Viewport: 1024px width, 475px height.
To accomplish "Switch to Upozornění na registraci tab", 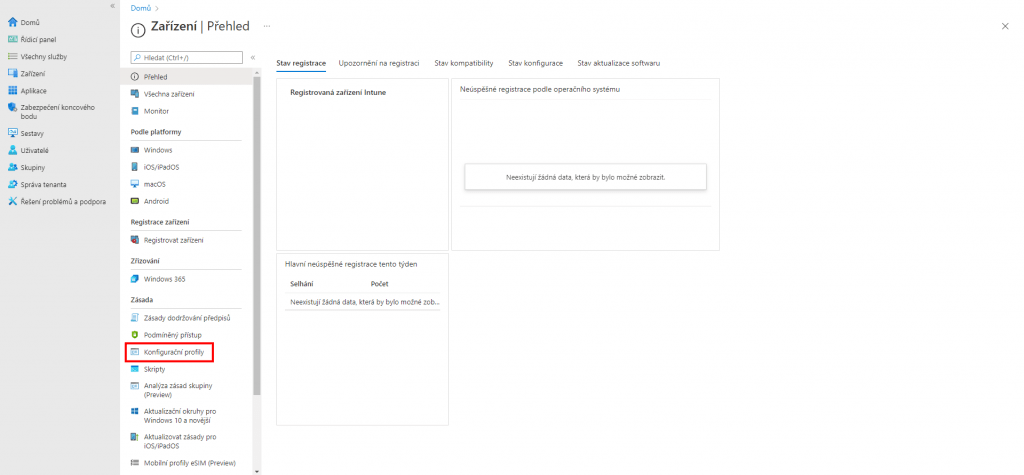I will 378,63.
